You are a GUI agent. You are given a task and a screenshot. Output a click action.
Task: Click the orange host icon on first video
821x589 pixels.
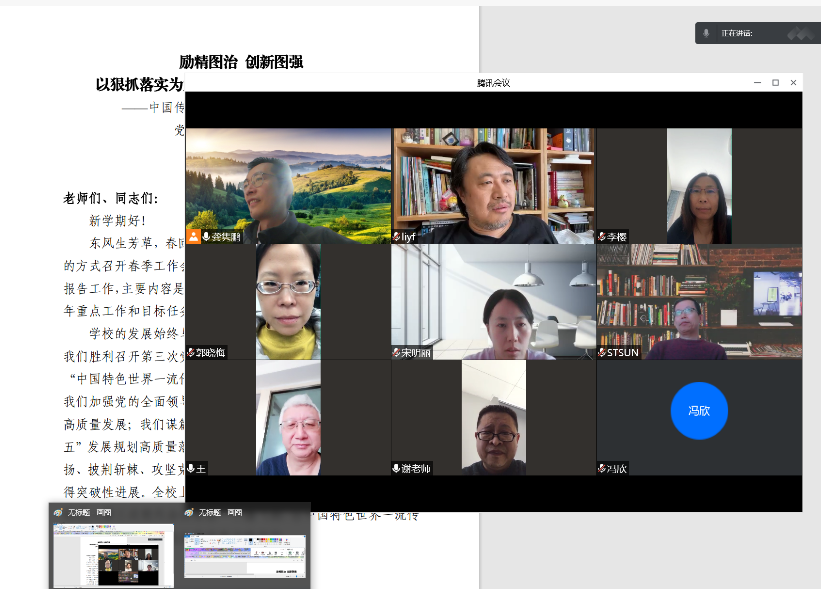[x=193, y=237]
